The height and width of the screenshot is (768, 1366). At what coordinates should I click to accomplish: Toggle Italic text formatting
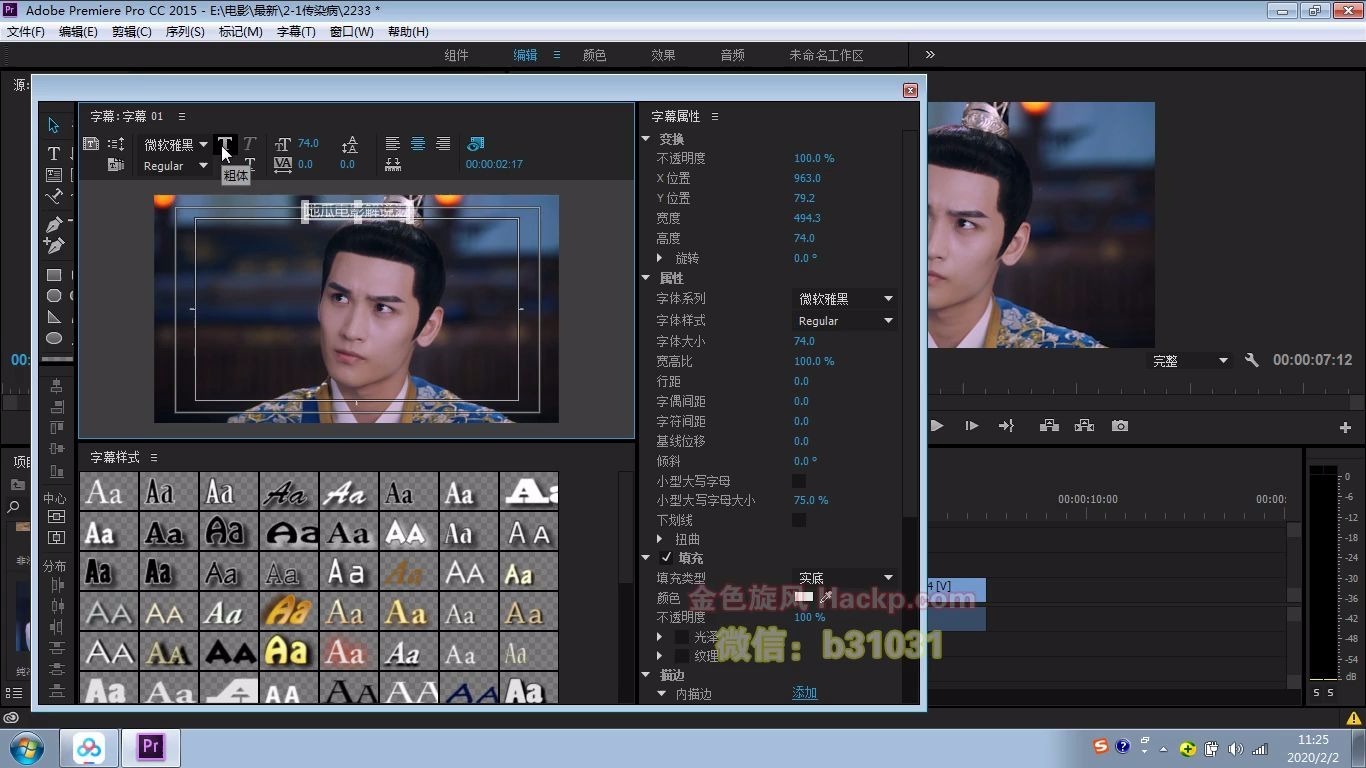[x=250, y=145]
